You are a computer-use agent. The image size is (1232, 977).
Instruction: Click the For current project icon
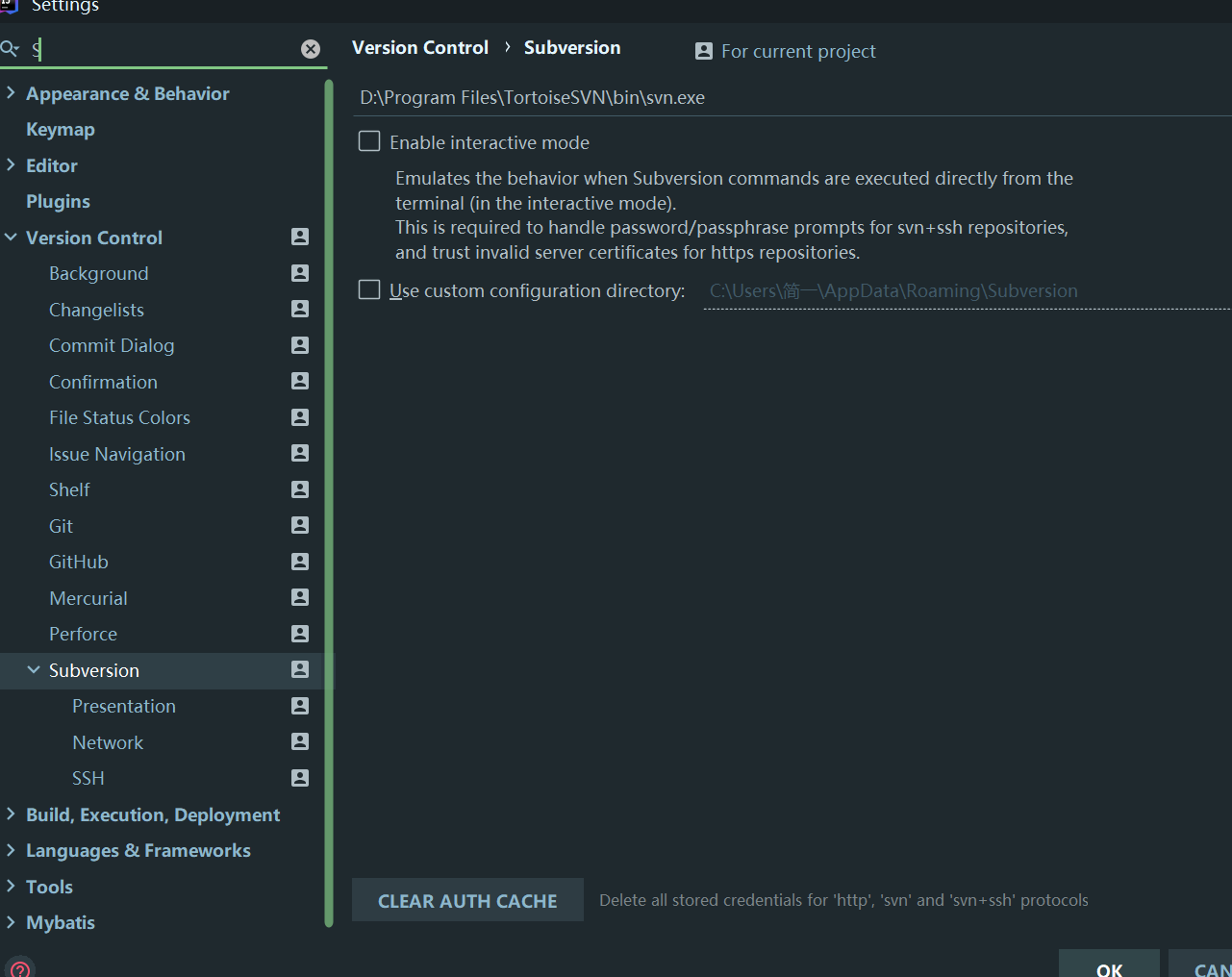[704, 51]
